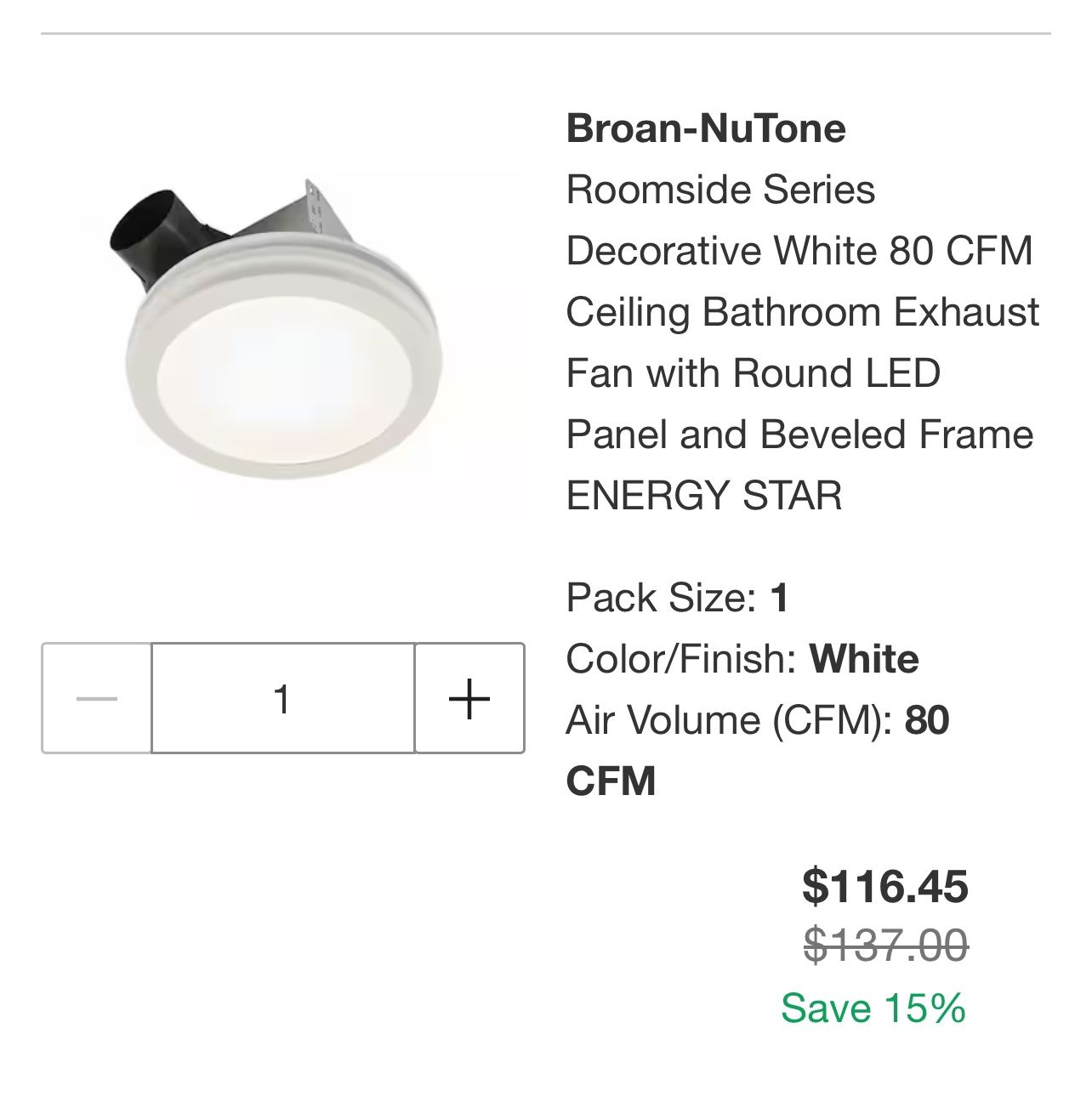The image size is (1092, 1119).
Task: Click the 'Color/Finish' label
Action: (680, 659)
